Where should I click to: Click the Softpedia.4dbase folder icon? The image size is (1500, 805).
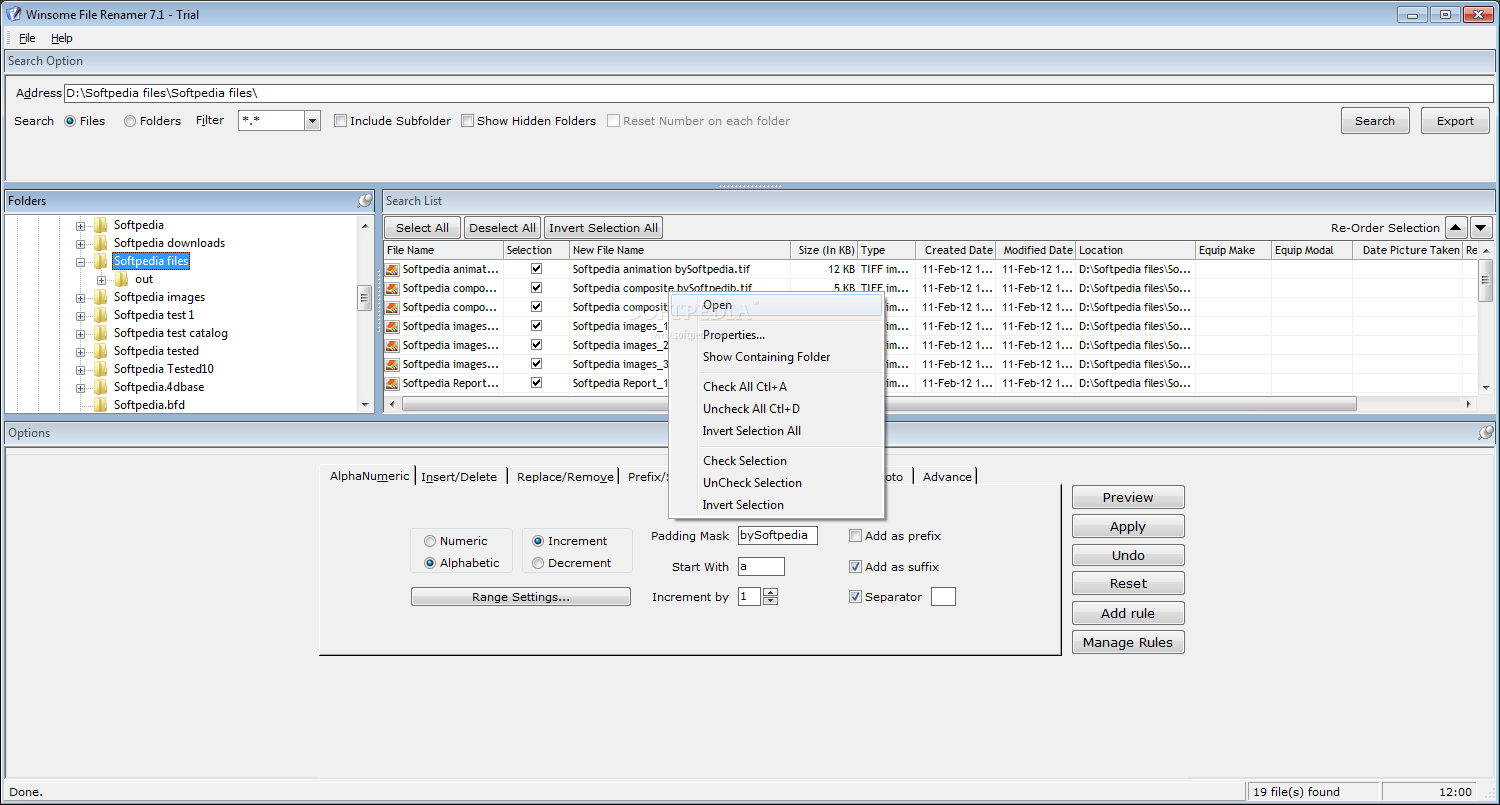tap(100, 387)
